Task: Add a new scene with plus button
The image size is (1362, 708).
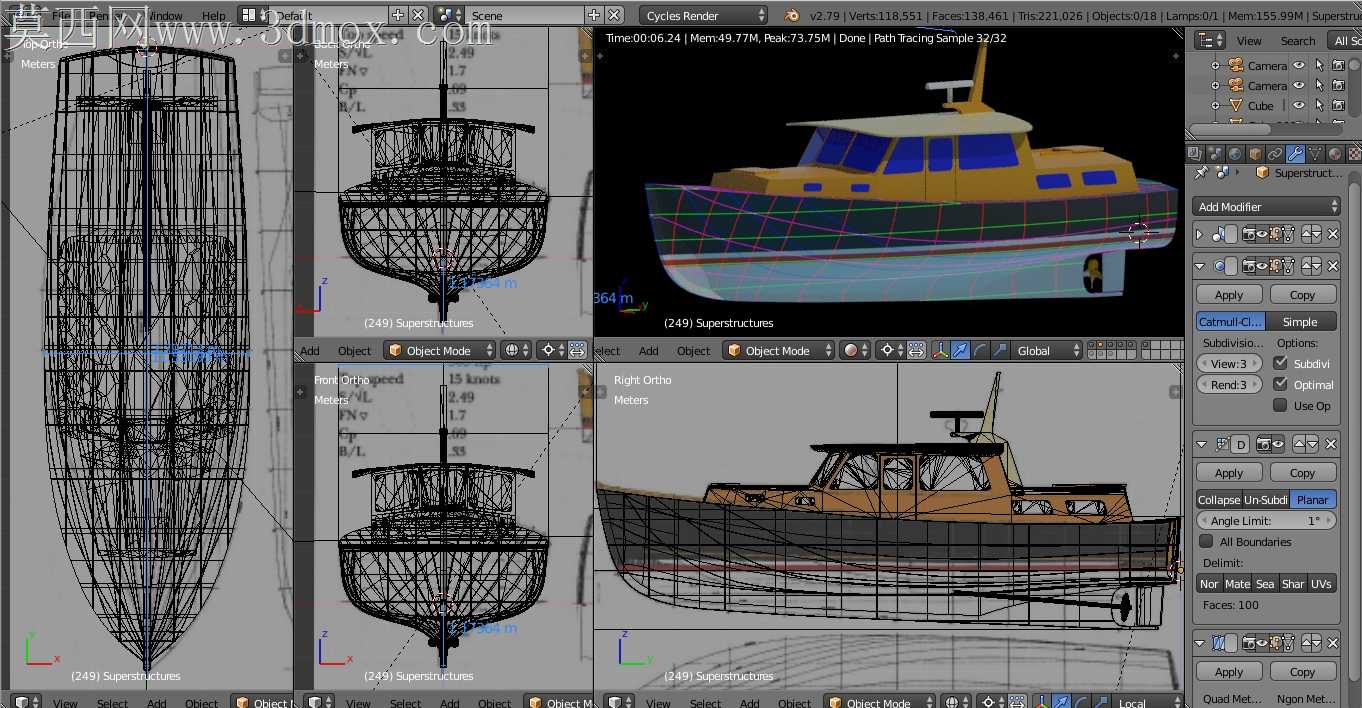Action: click(594, 15)
